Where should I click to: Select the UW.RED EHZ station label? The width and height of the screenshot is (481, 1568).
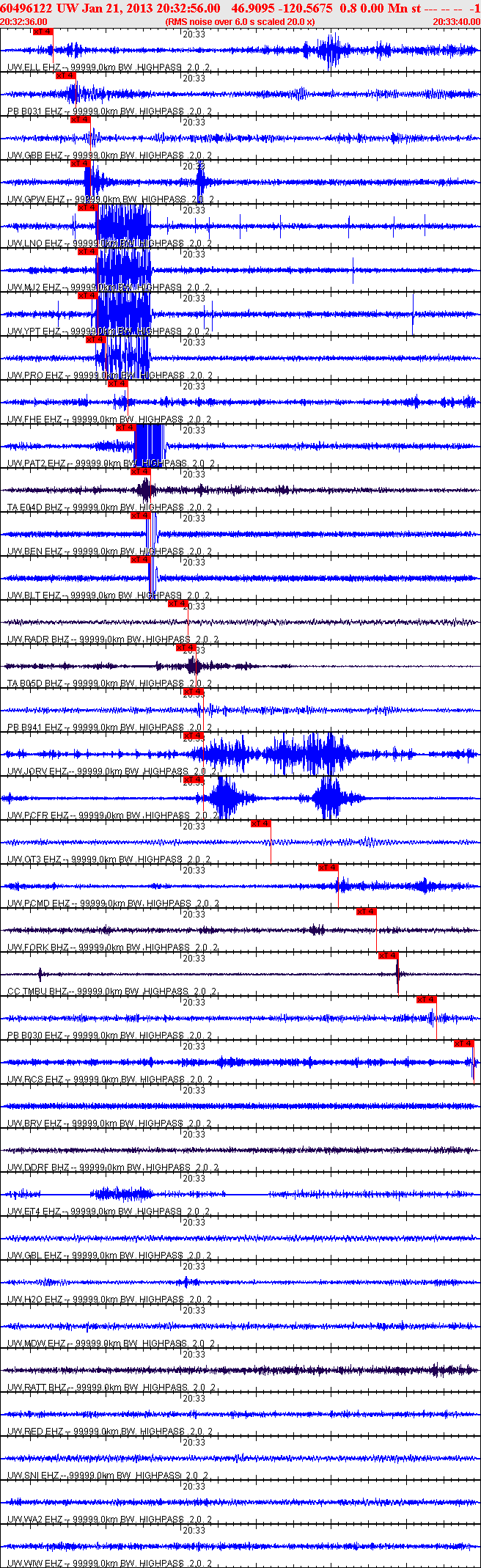(34, 1432)
